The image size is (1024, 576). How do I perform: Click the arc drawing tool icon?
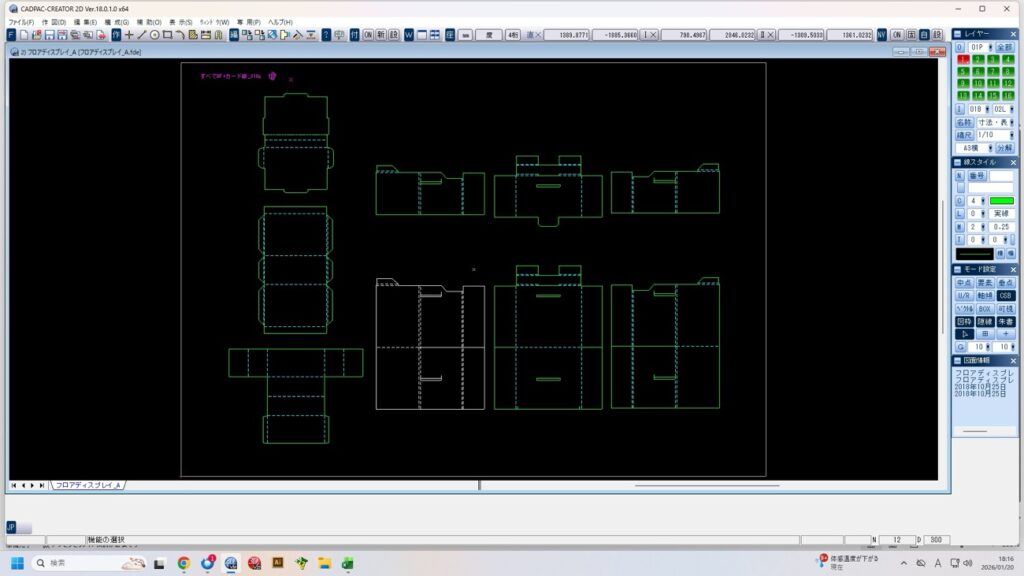point(180,35)
